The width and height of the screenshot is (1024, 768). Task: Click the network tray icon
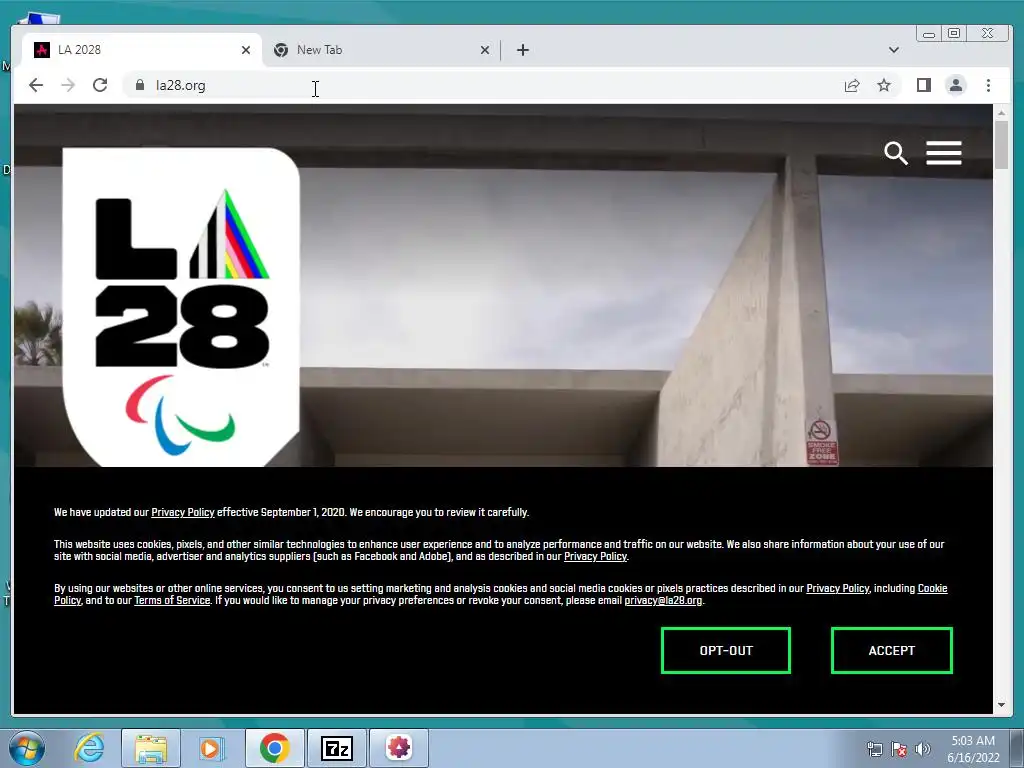[x=874, y=749]
